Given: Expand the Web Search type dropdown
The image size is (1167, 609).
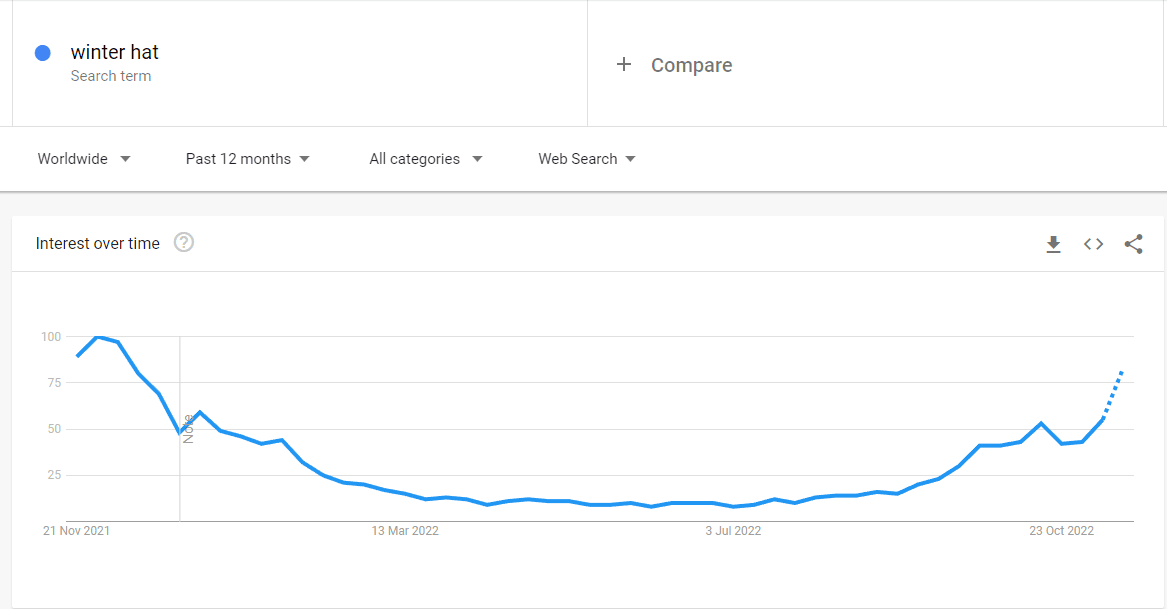Looking at the screenshot, I should 587,159.
